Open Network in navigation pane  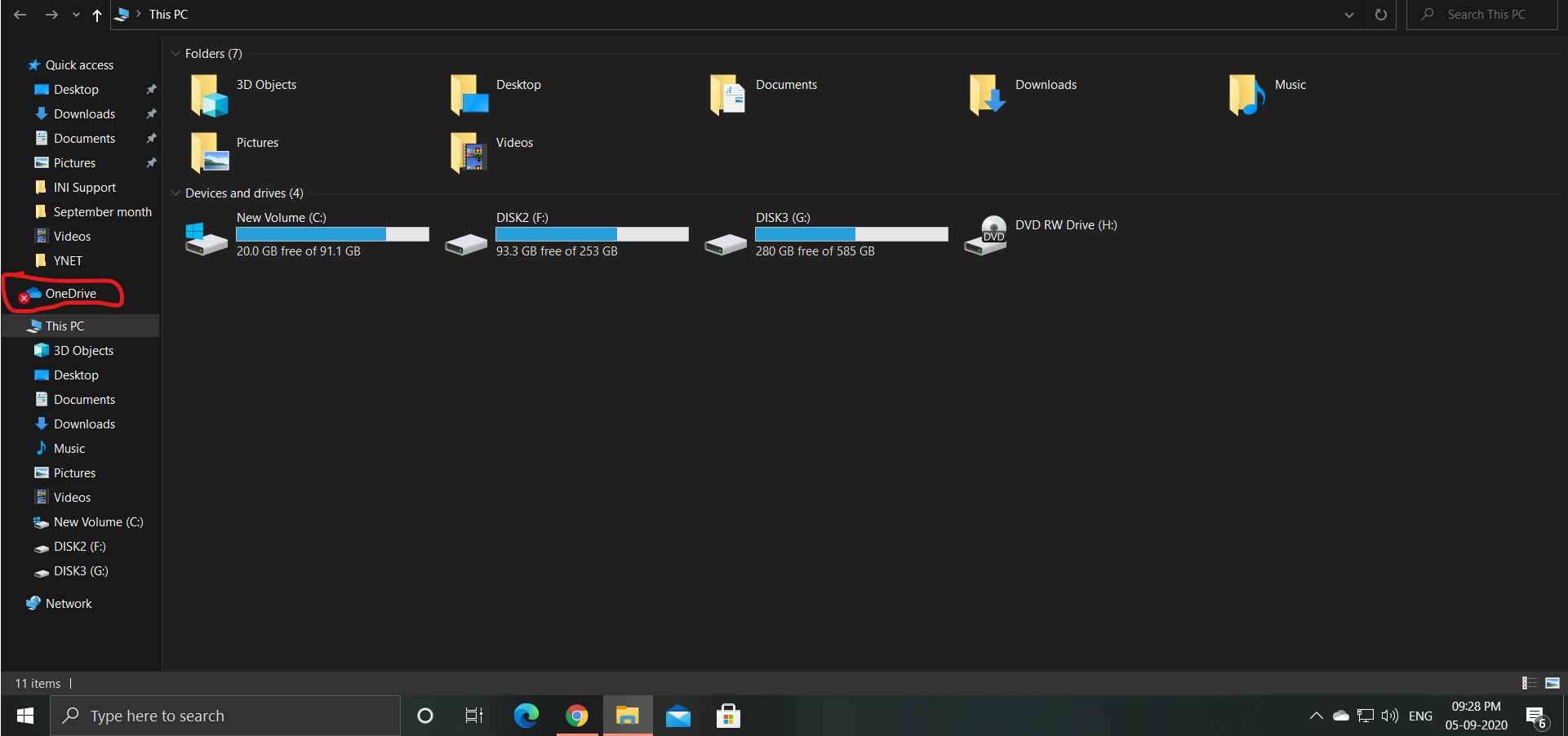coord(69,604)
